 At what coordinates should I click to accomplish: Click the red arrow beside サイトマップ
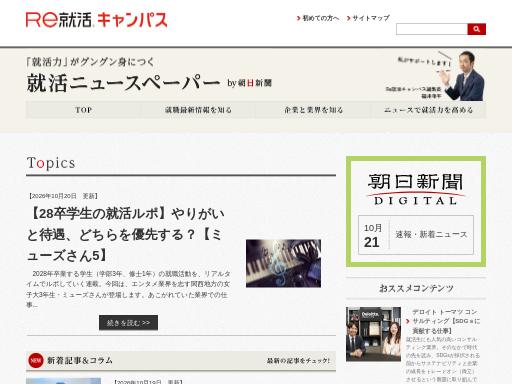[x=349, y=18]
